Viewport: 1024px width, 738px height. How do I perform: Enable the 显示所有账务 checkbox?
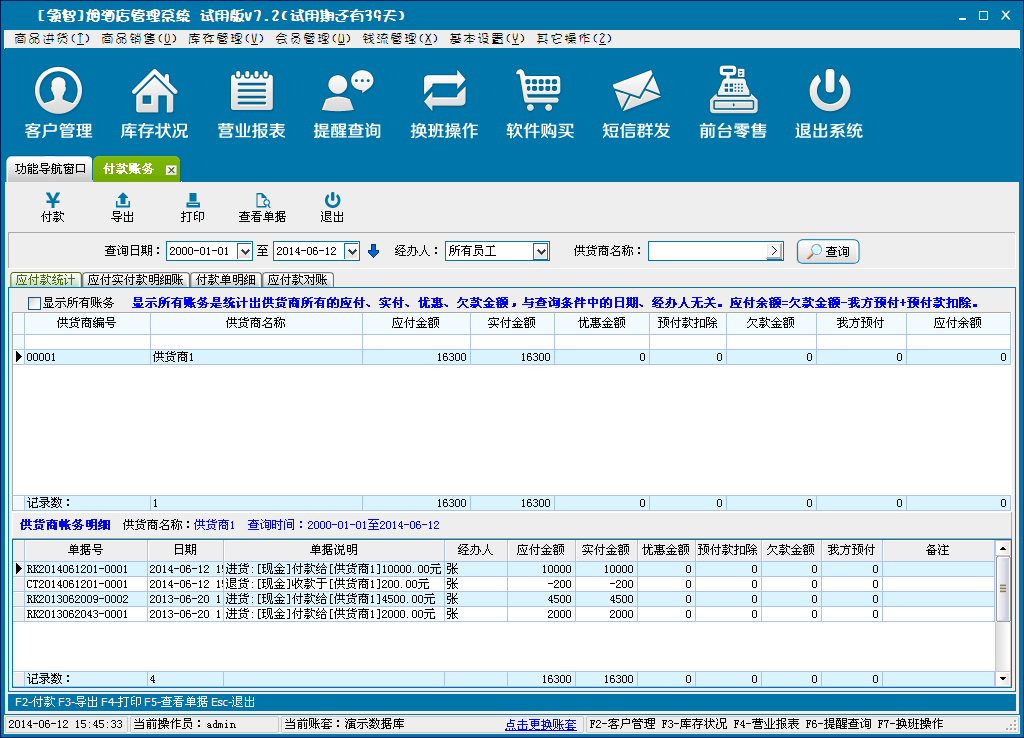[x=35, y=303]
